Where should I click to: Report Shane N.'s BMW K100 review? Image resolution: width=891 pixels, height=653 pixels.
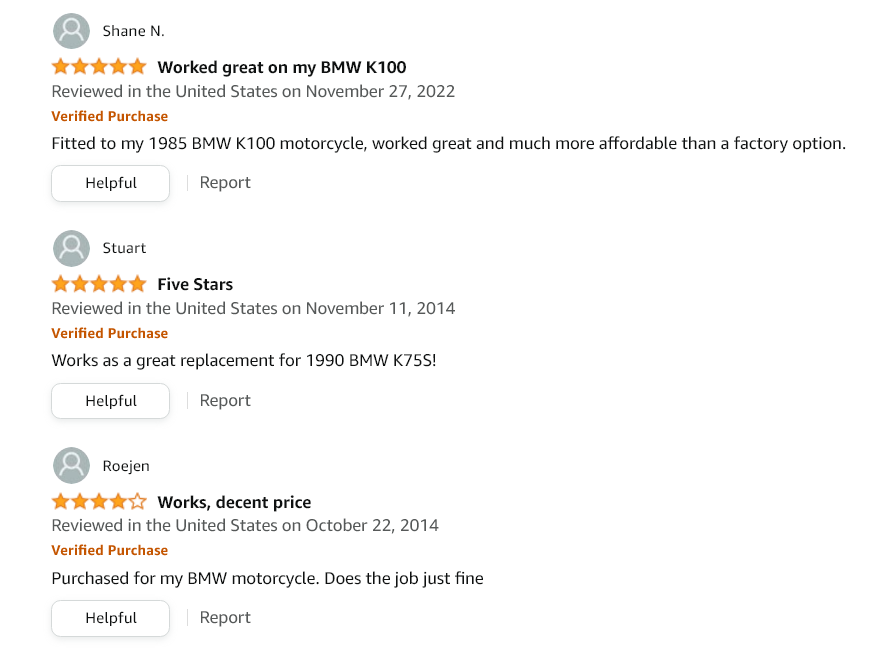coord(225,183)
